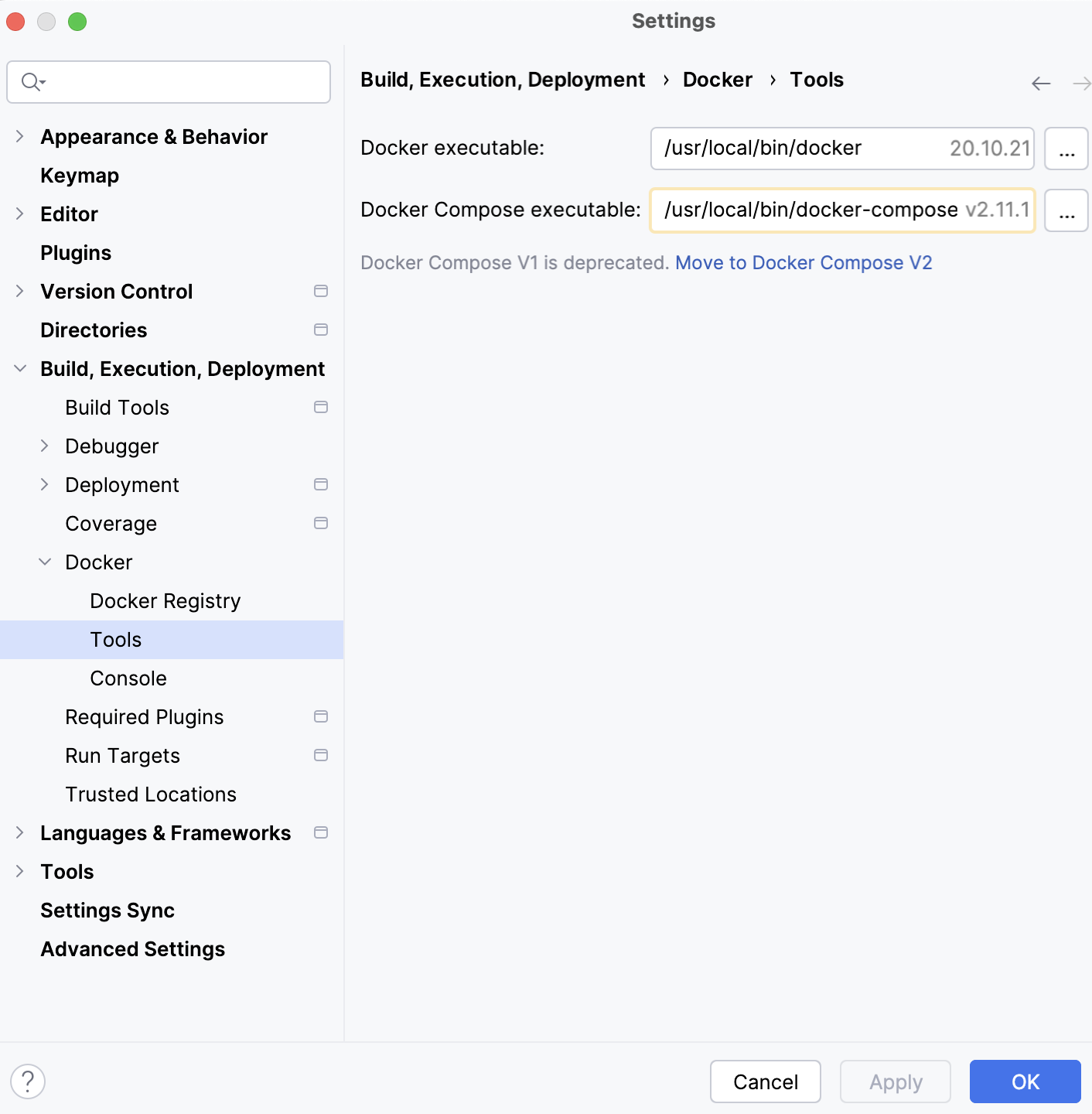Click project-level icon beside Version Control
The width and height of the screenshot is (1092, 1114).
321,291
